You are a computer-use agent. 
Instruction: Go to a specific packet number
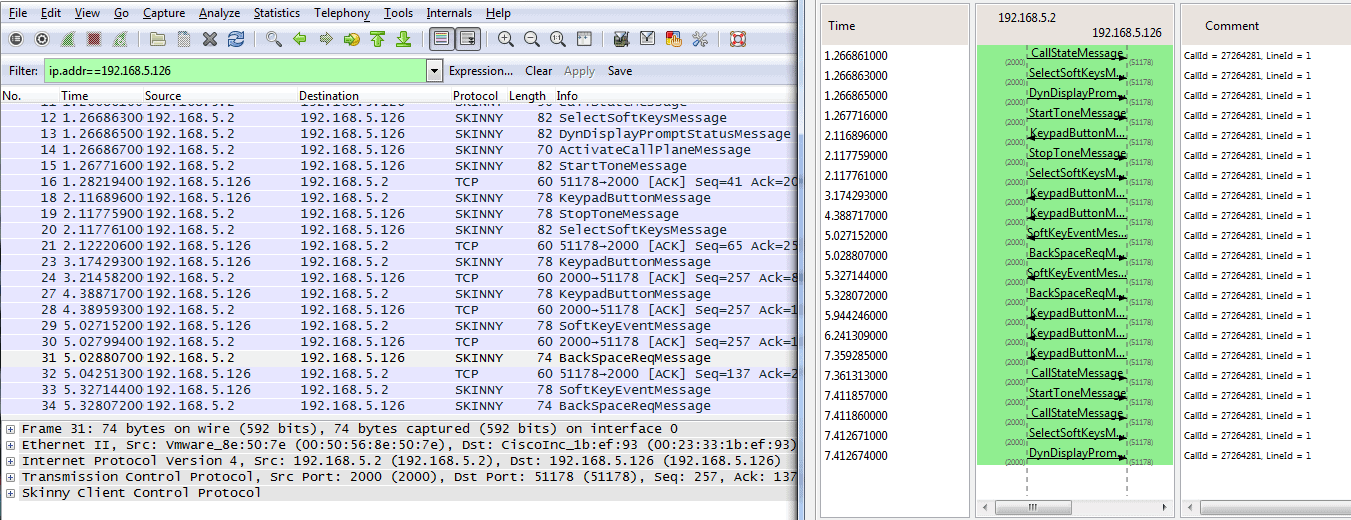[x=352, y=39]
